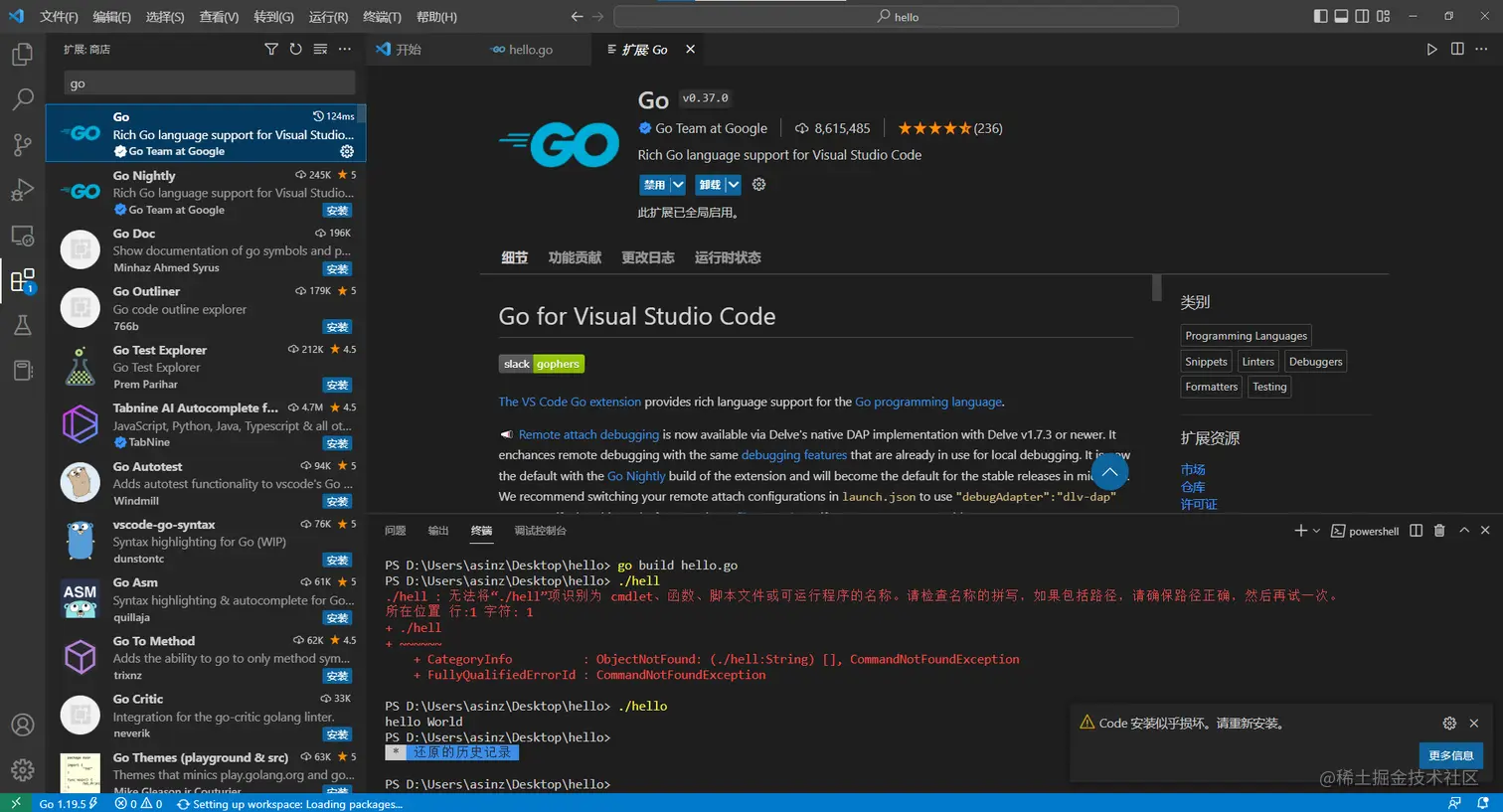
Task: Open the Source Control view
Action: point(22,145)
